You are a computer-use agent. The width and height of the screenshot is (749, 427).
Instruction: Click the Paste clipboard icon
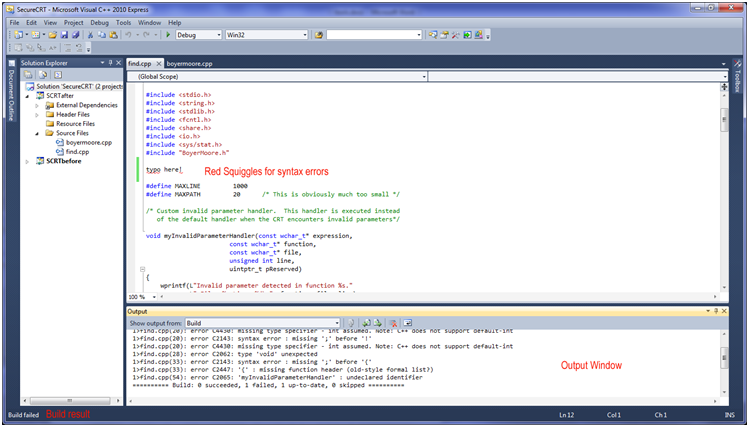(x=113, y=35)
